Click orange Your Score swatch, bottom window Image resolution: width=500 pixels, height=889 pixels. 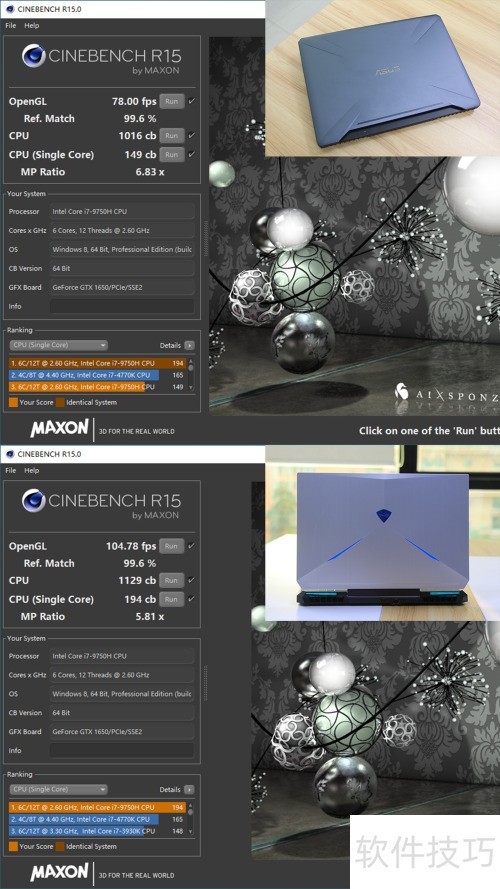[13, 846]
